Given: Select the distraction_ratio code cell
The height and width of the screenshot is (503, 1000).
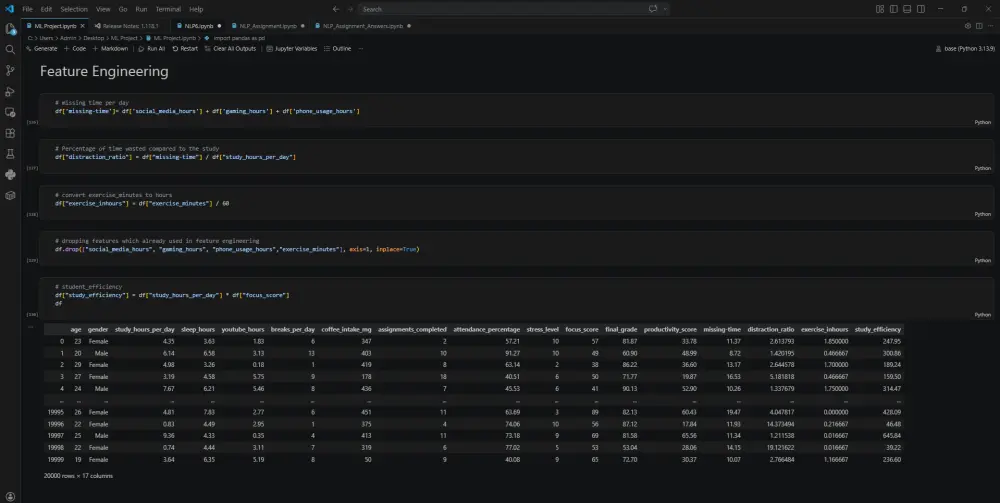Looking at the screenshot, I should 516,156.
